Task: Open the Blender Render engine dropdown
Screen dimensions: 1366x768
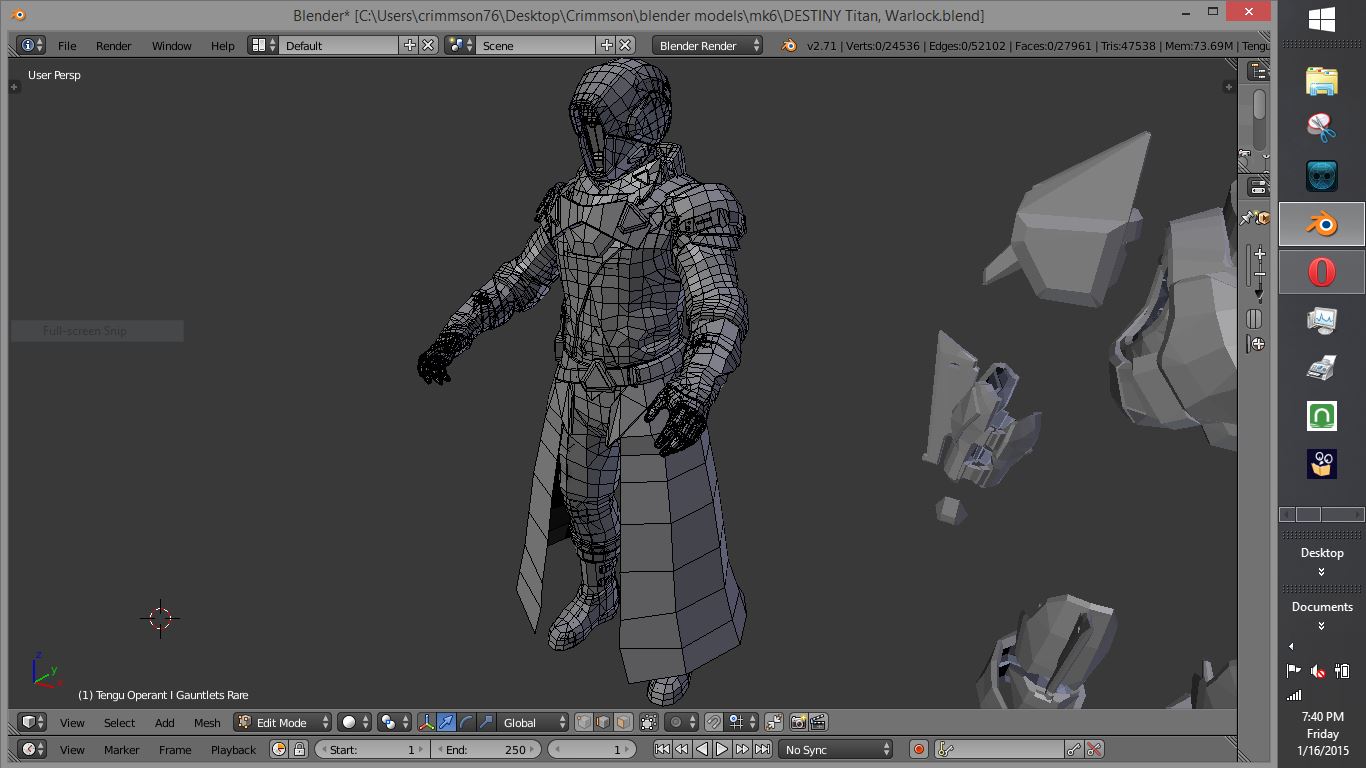Action: pos(707,45)
